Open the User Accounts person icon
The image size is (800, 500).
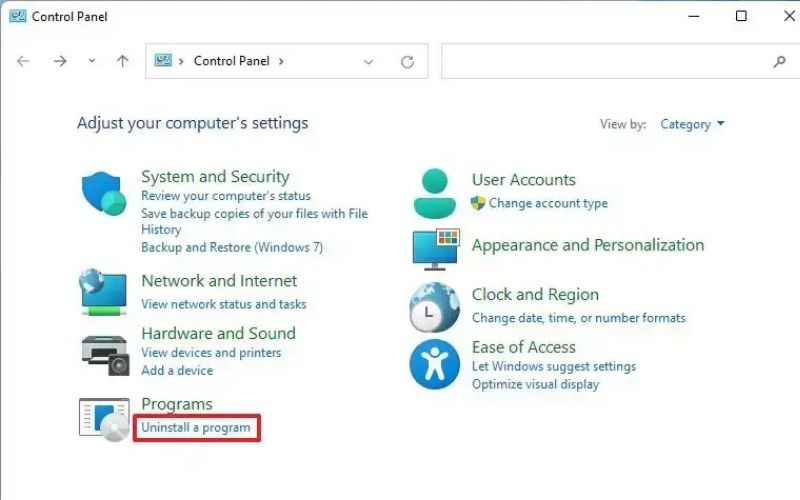click(x=435, y=193)
